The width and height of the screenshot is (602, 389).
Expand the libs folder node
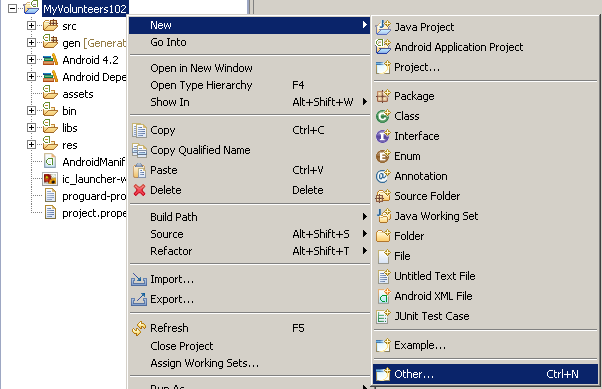tap(31, 127)
